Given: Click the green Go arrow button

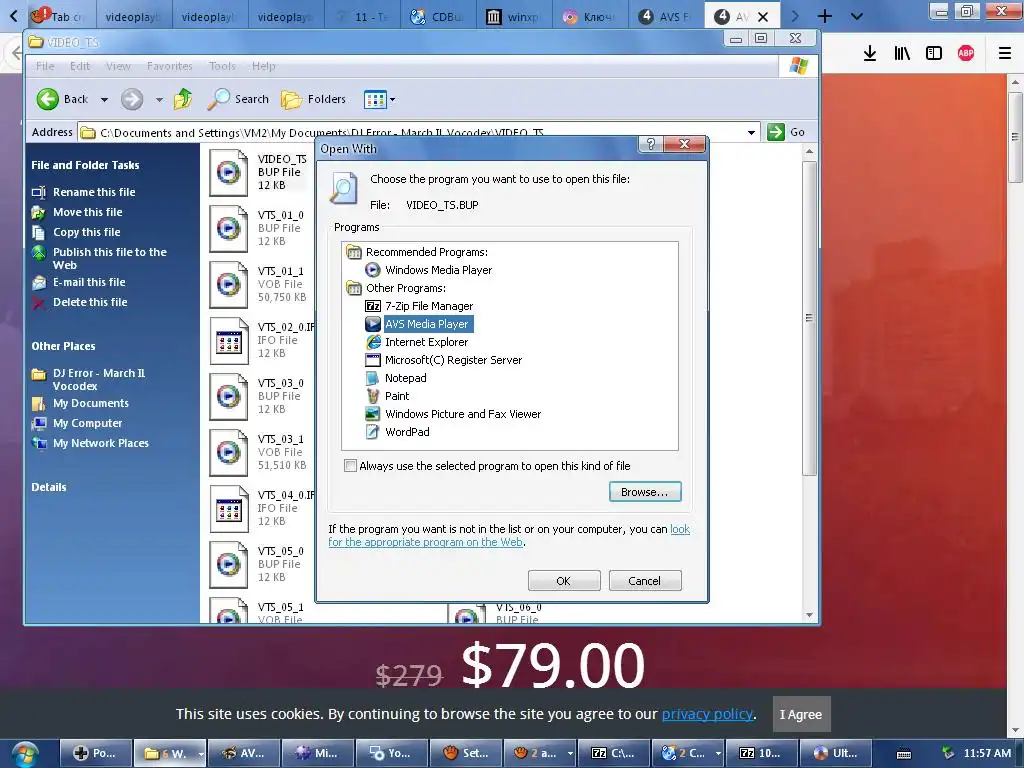Looking at the screenshot, I should 775,132.
